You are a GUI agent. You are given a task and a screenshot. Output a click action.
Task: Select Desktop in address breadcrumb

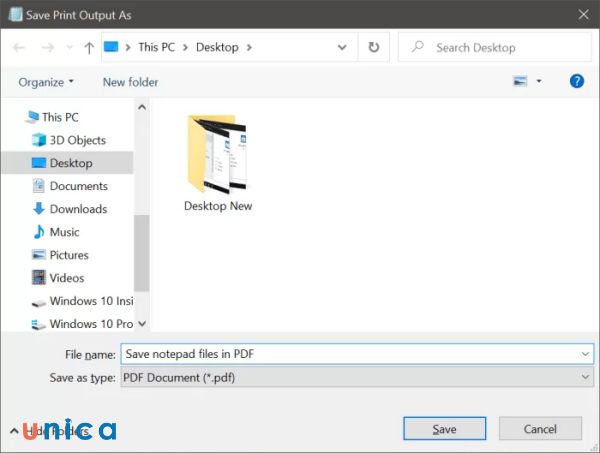coord(217,47)
